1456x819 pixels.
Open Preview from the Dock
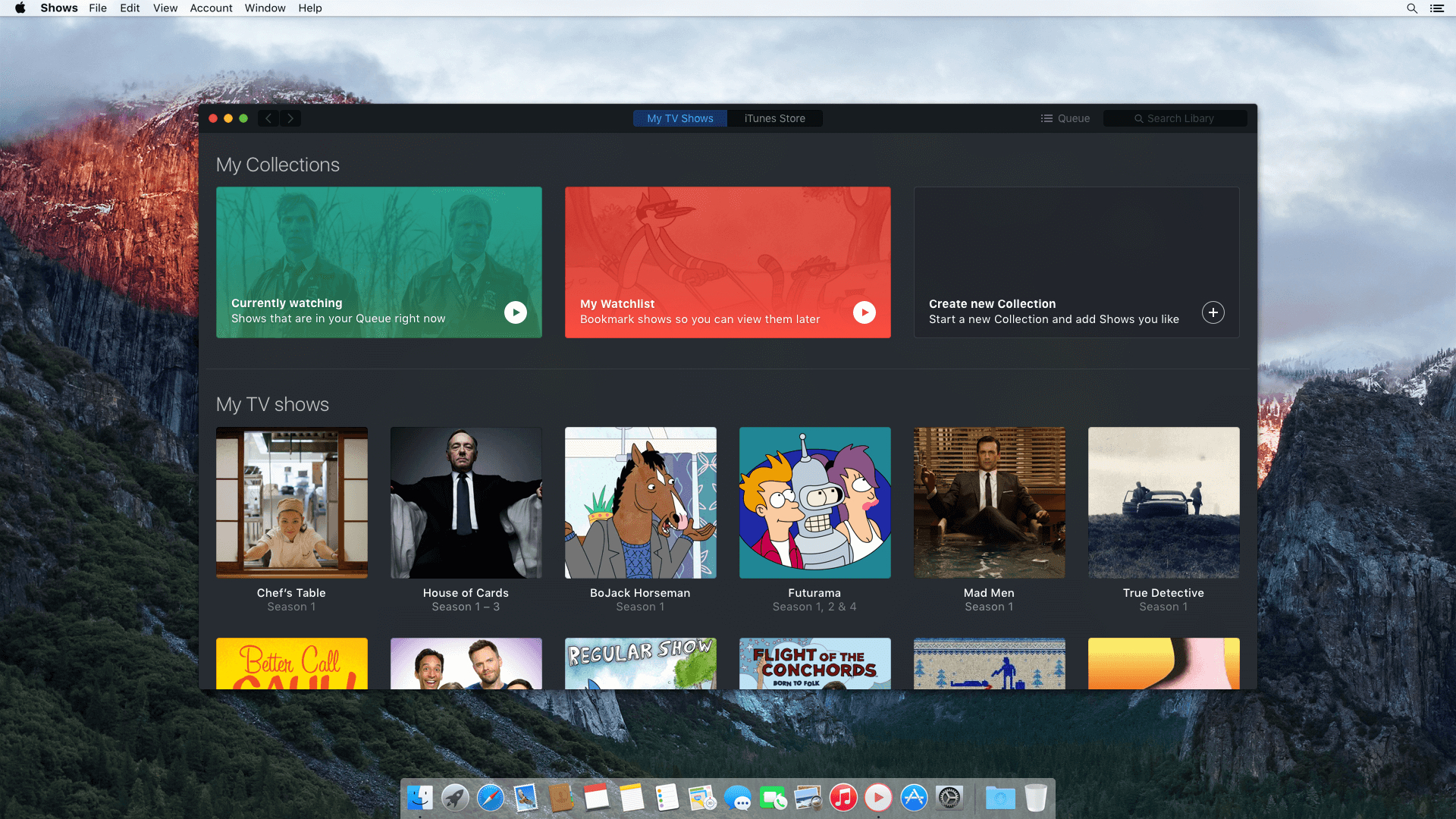click(x=808, y=798)
